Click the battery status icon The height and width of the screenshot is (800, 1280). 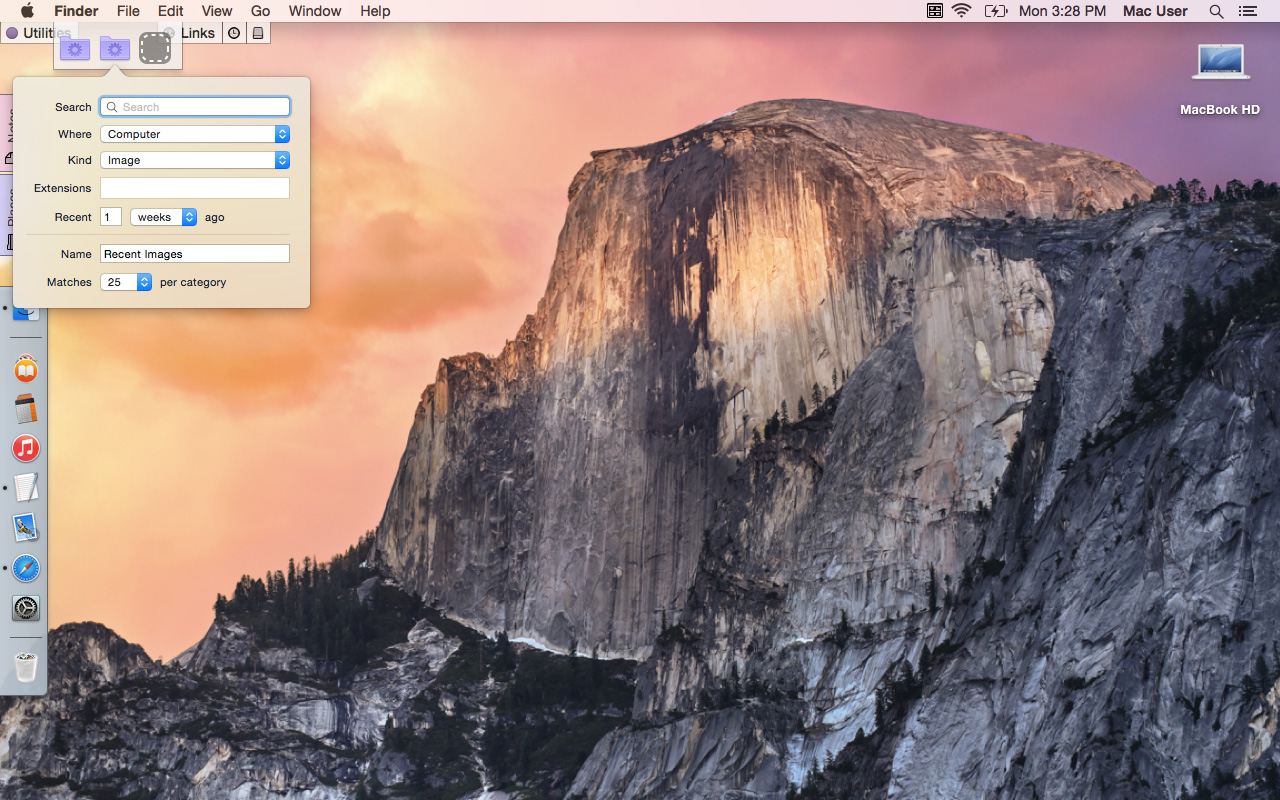tap(995, 11)
